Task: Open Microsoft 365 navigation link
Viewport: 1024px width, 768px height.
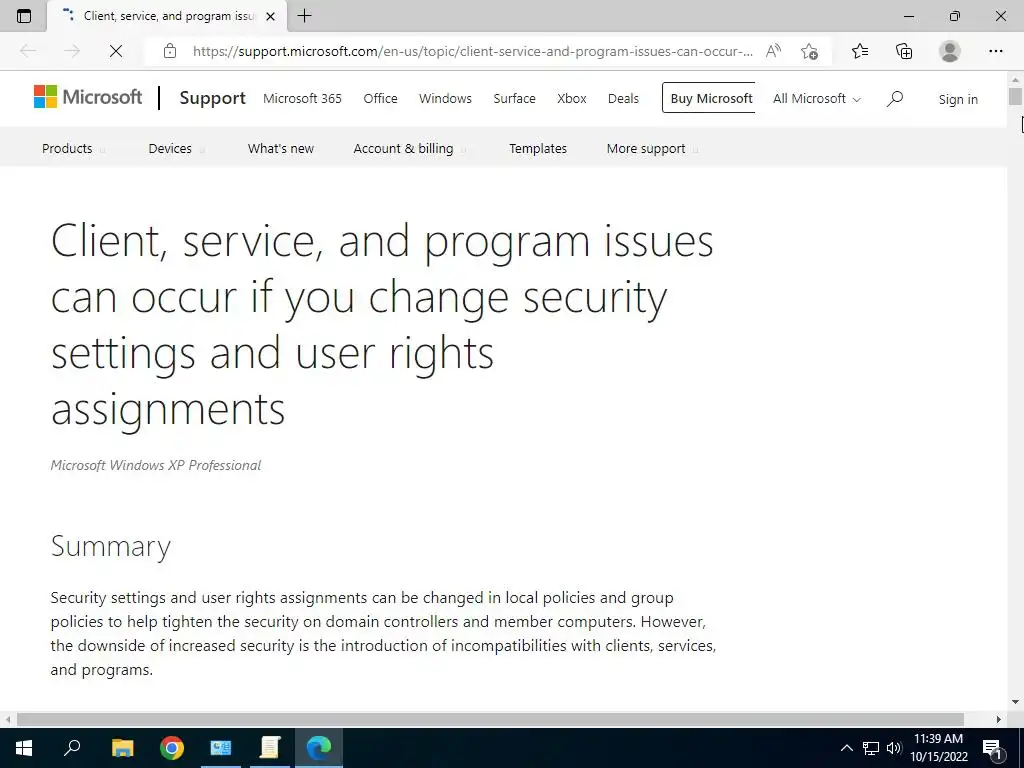Action: tap(302, 99)
